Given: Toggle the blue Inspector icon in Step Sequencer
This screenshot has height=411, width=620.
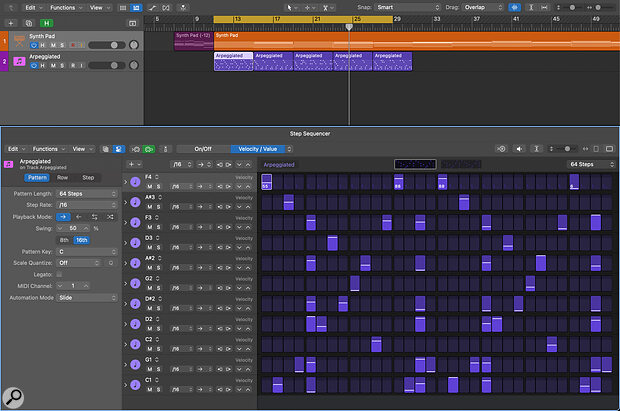Looking at the screenshot, I should (x=118, y=149).
